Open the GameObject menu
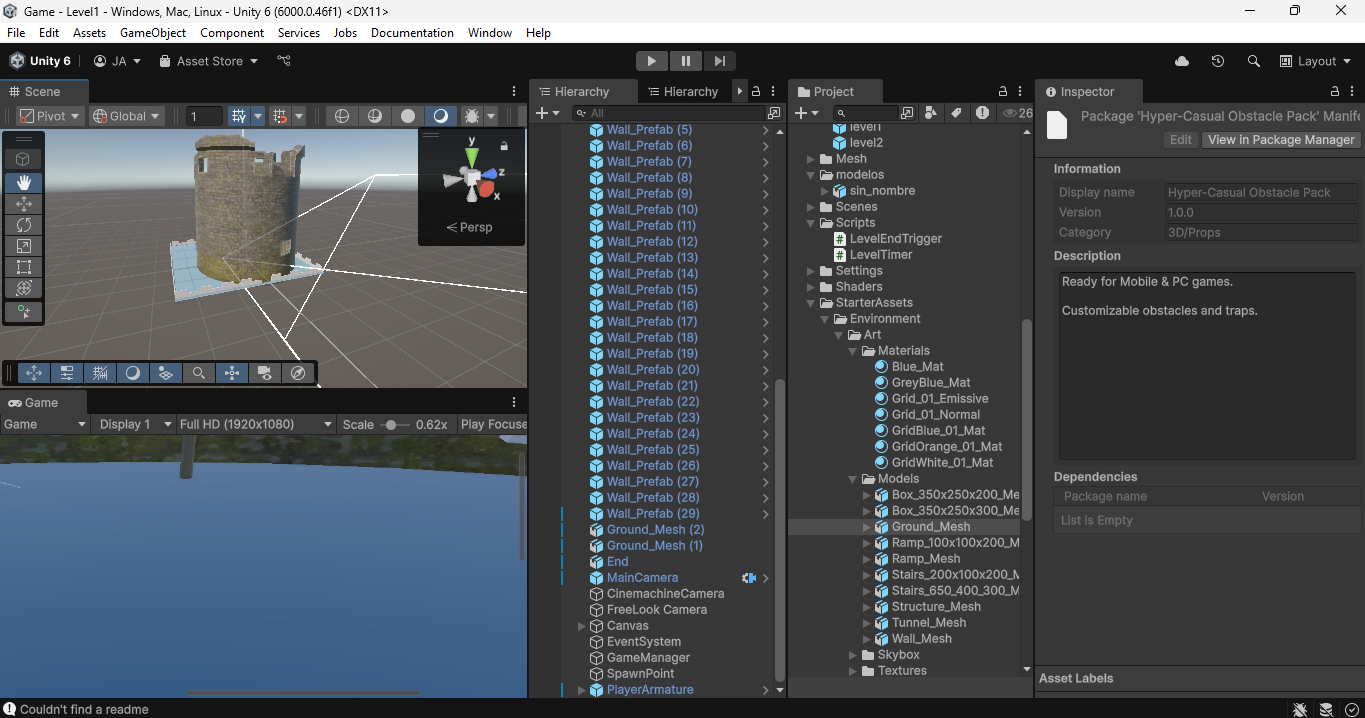 (153, 33)
